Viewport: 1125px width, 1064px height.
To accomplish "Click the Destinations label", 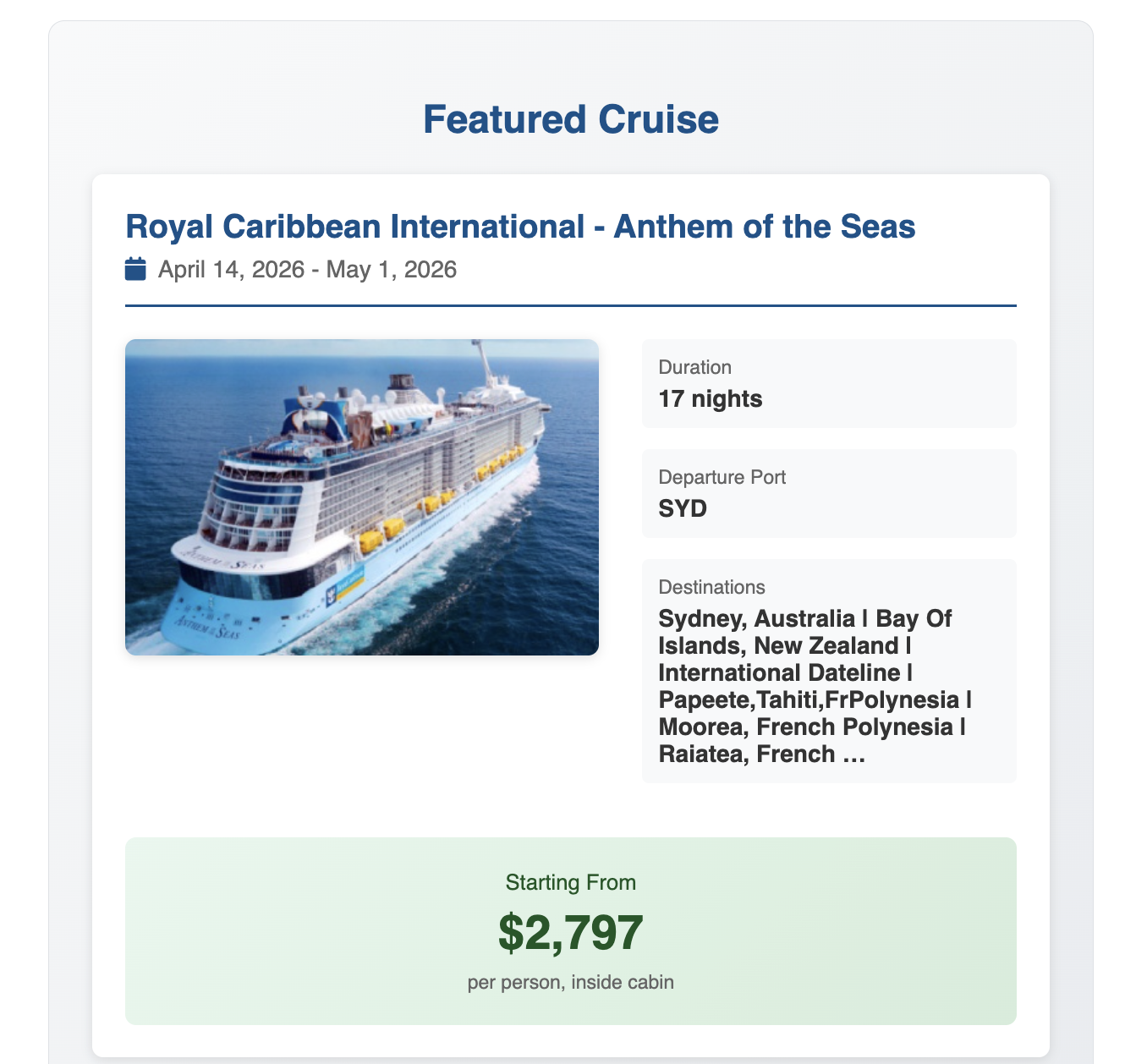I will (x=711, y=587).
